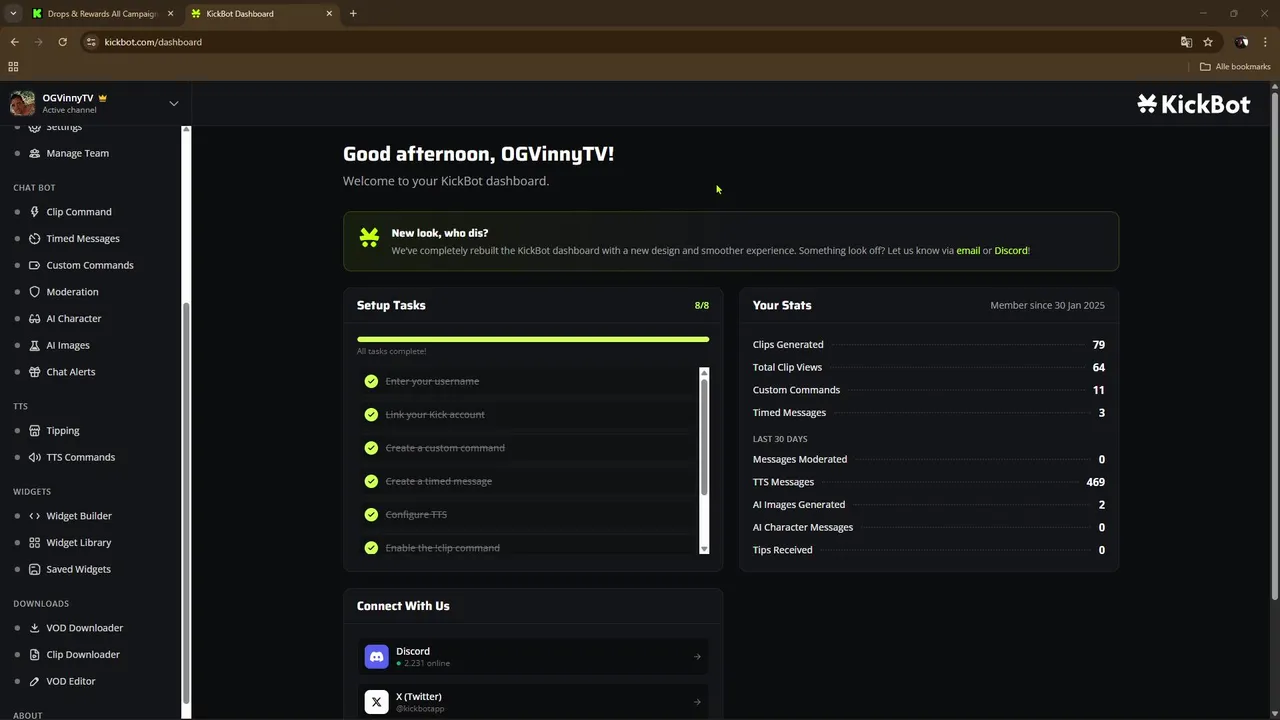Open the Settings sidebar item
The height and width of the screenshot is (720, 1280).
64,127
